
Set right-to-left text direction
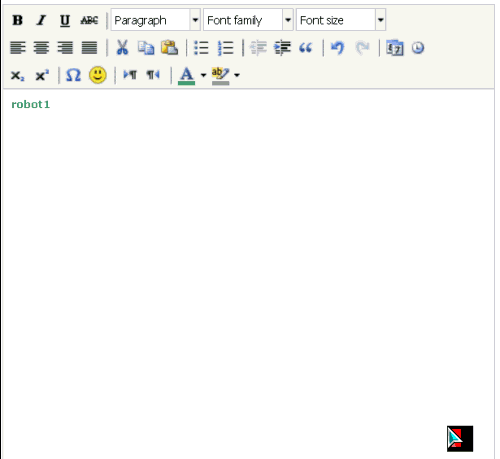pos(153,75)
